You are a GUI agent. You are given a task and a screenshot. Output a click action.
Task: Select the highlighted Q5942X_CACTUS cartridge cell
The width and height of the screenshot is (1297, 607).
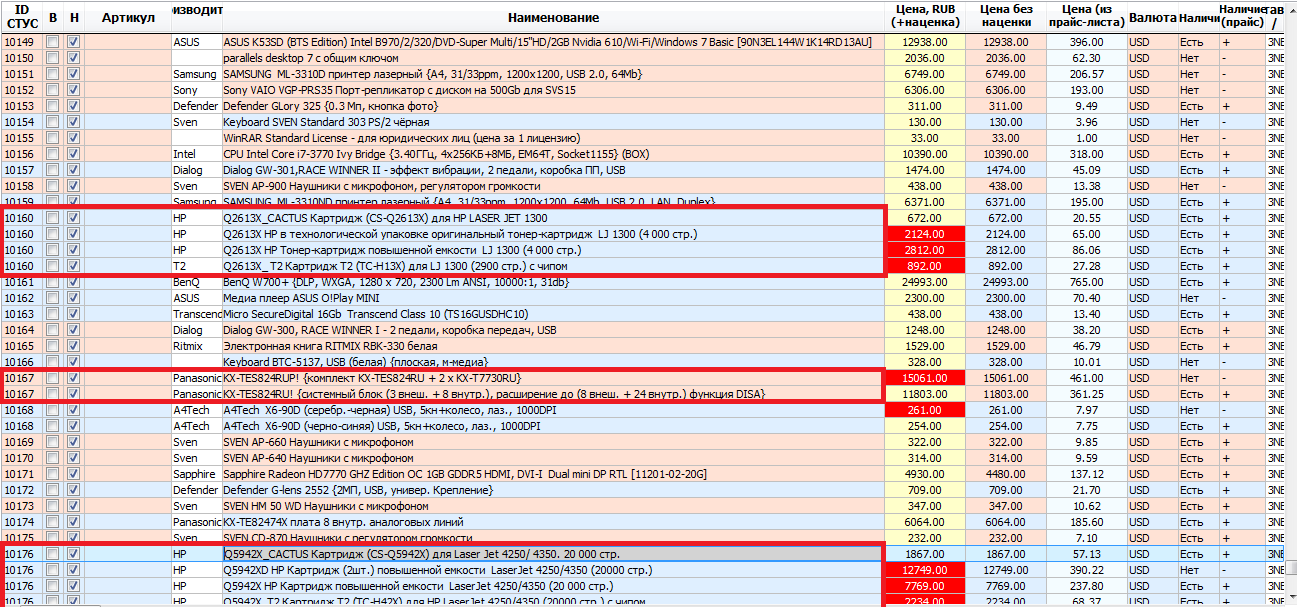coord(553,554)
